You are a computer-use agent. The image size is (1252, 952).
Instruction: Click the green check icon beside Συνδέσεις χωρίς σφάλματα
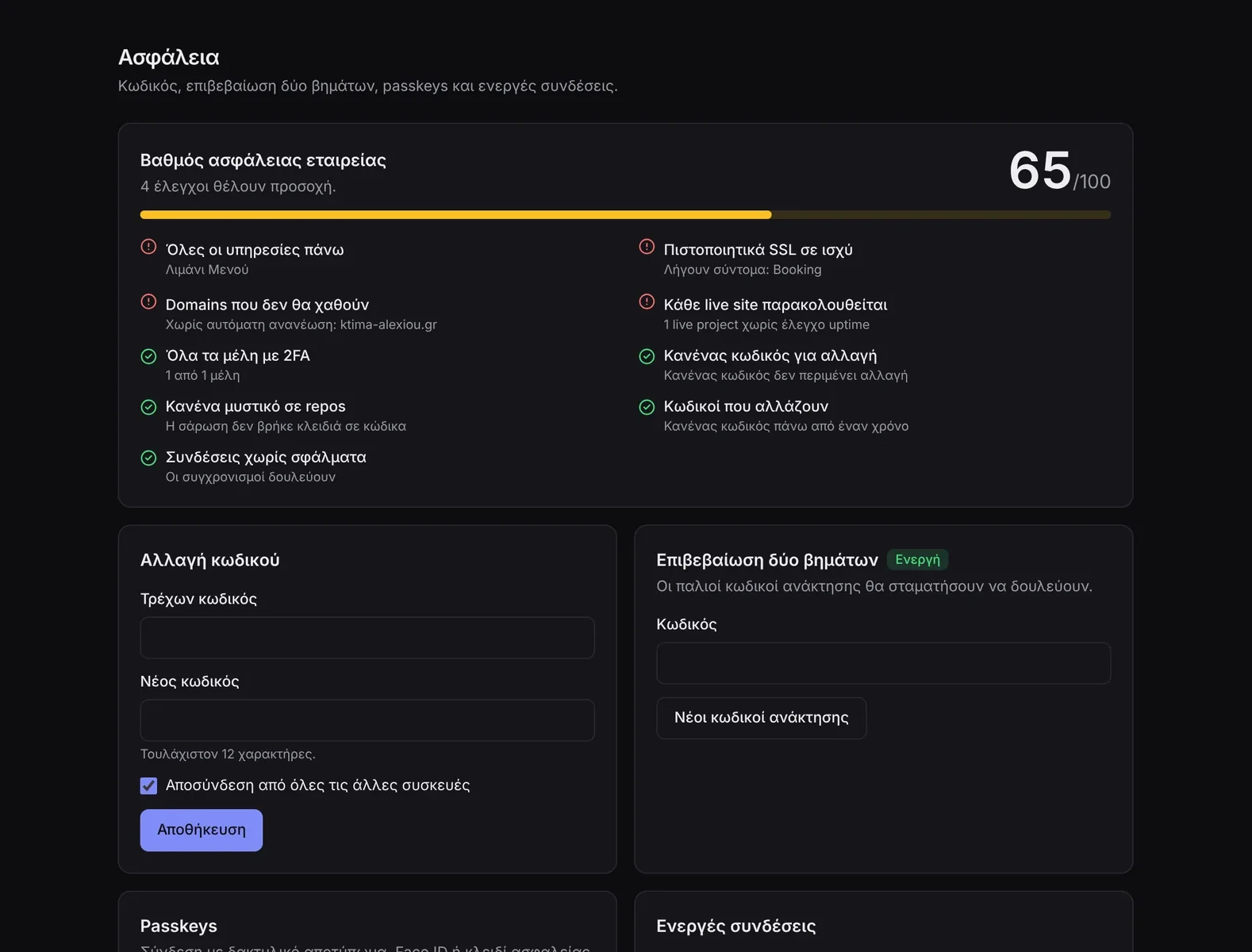pos(148,458)
